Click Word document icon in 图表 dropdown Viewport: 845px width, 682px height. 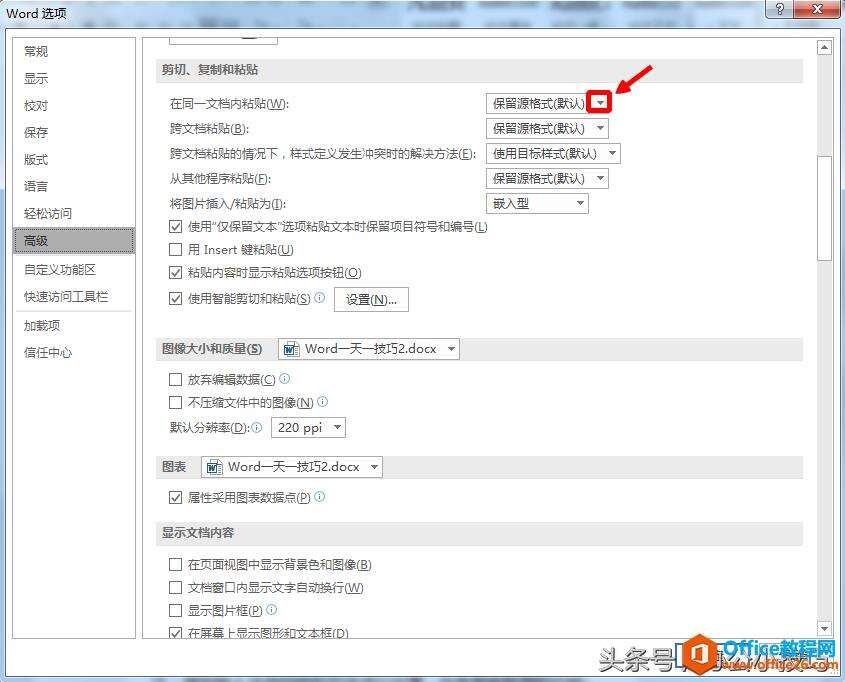click(214, 467)
